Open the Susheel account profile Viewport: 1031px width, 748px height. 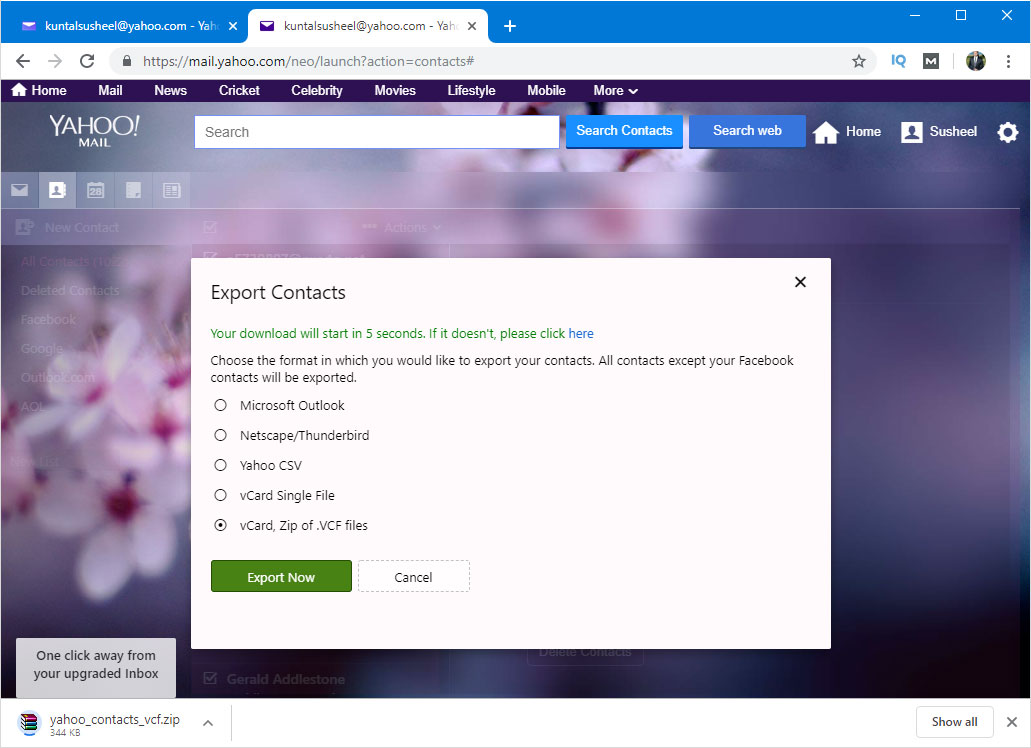[x=939, y=131]
